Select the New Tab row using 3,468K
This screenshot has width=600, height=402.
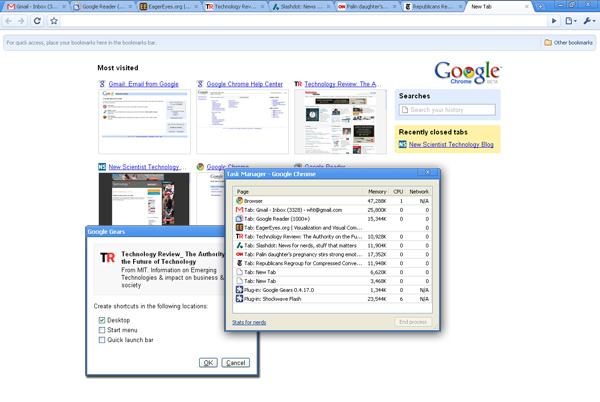333,281
